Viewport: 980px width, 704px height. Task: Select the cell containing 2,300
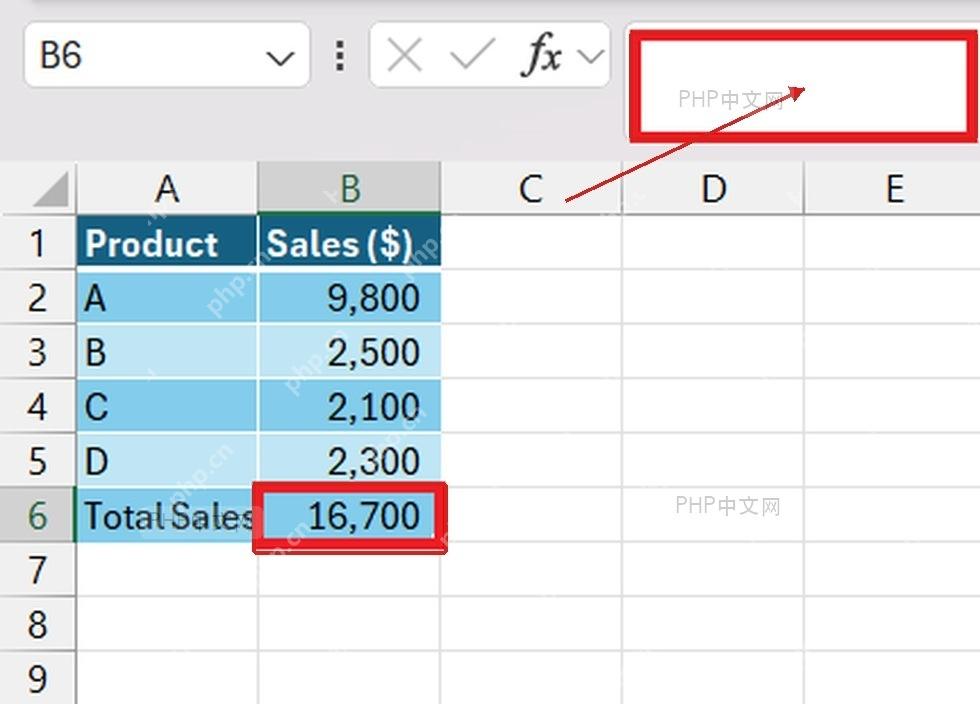(349, 460)
